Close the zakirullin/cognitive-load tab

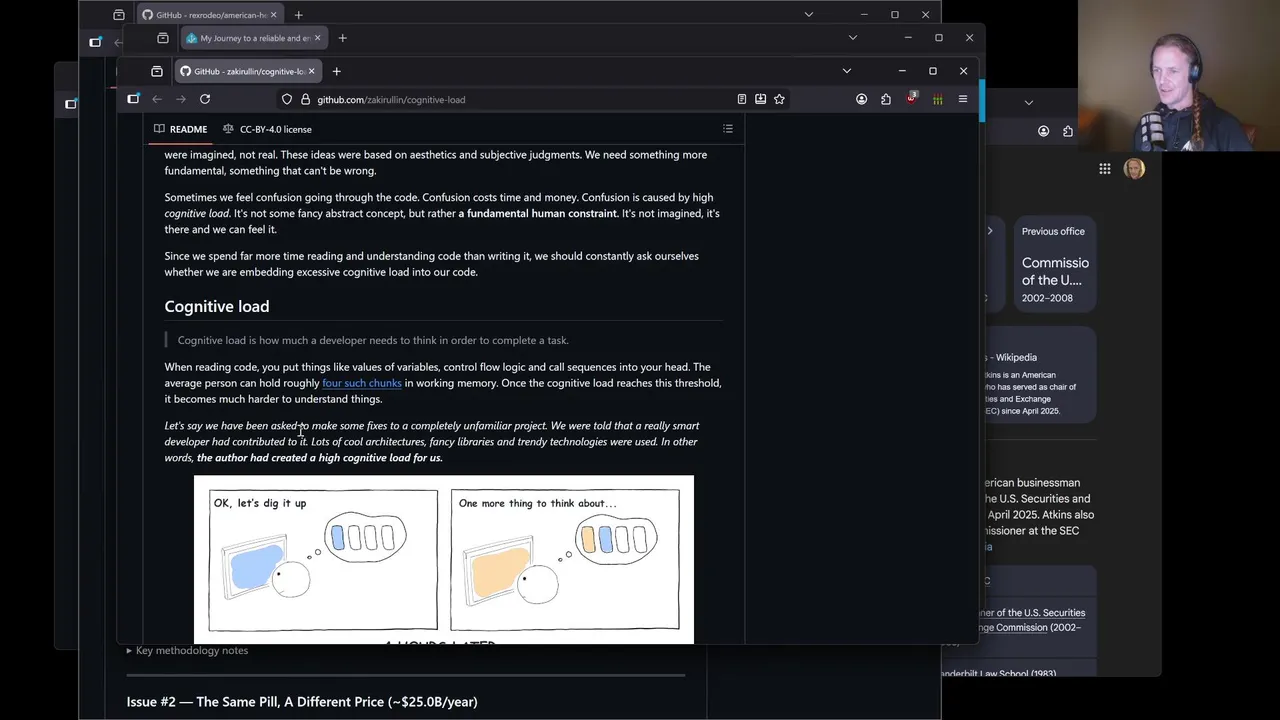(311, 71)
